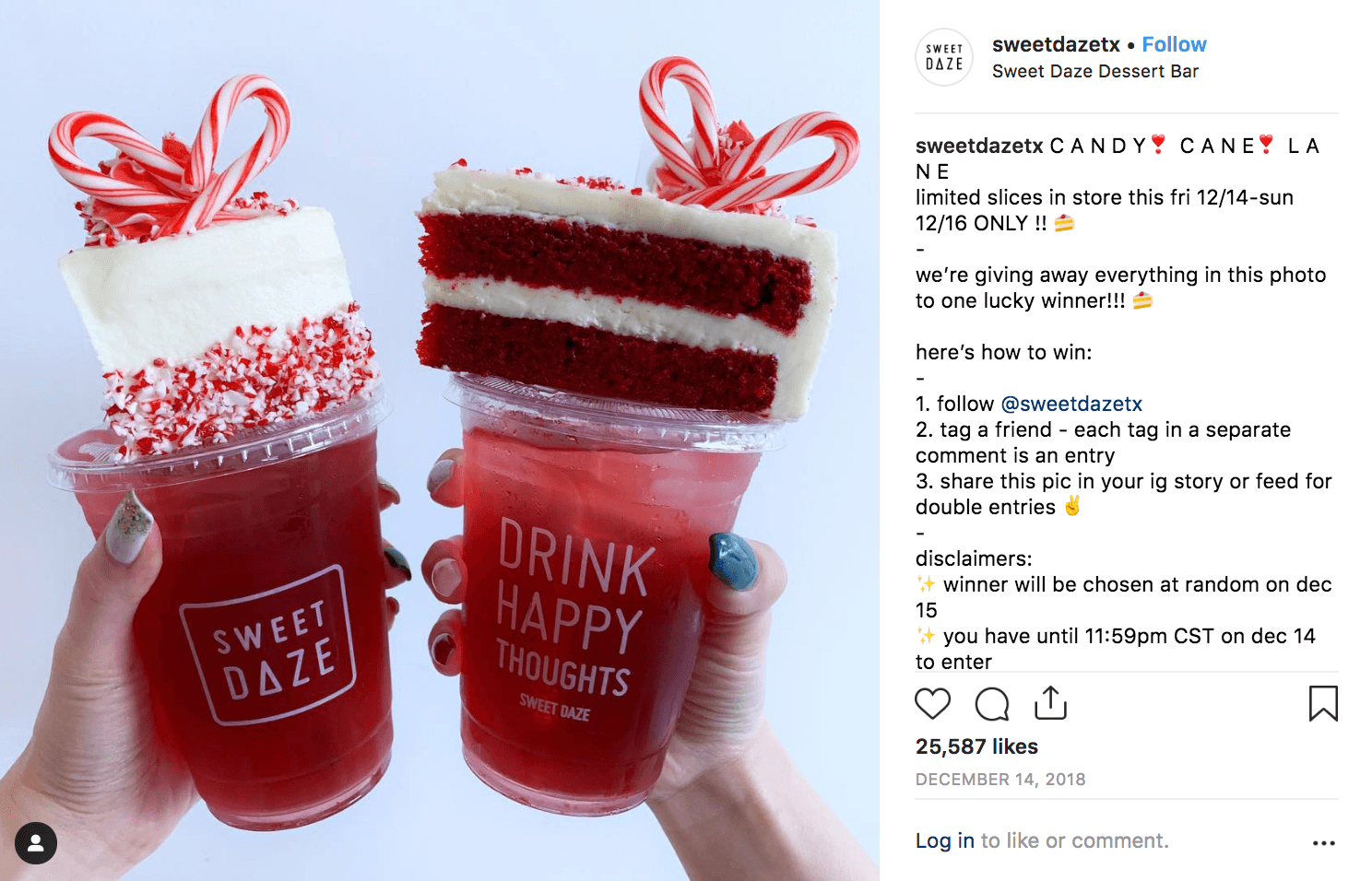View the 25,587 likes list
Image resolution: width=1372 pixels, height=881 pixels.
(x=976, y=746)
